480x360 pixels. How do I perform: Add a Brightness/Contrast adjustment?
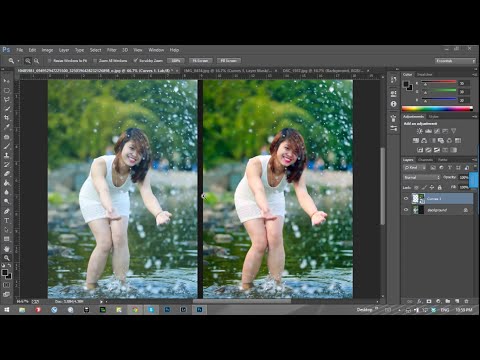(x=420, y=131)
